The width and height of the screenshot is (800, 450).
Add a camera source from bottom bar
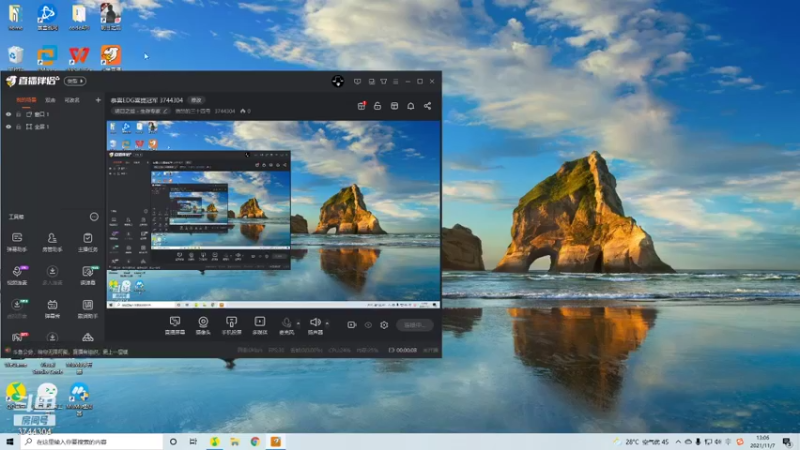203,325
